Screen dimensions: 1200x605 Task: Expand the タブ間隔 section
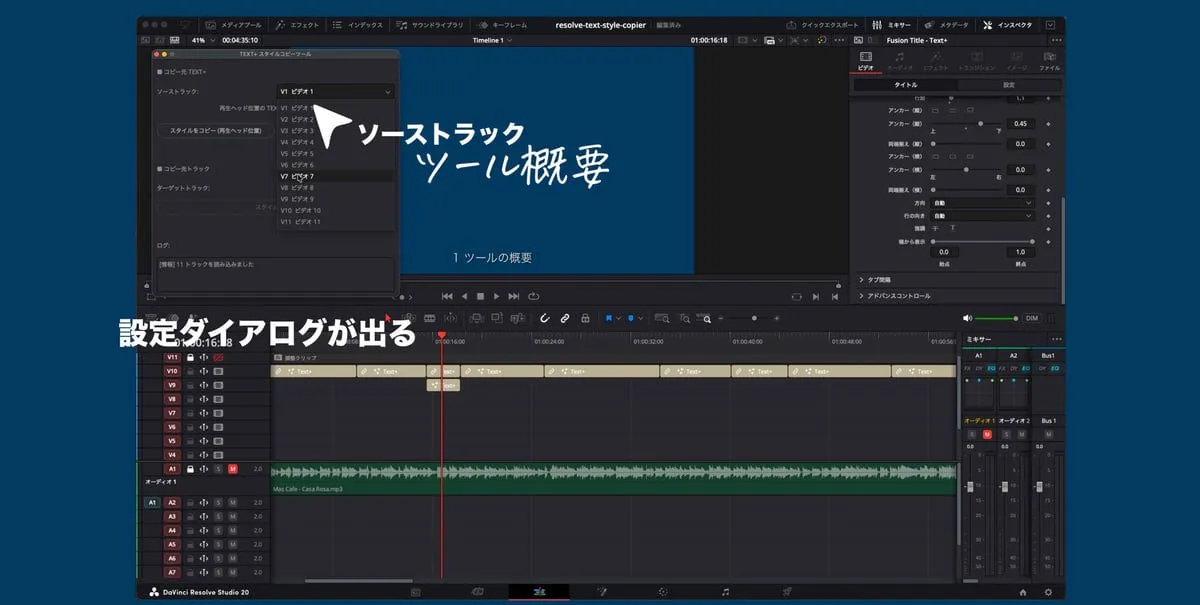pyautogui.click(x=877, y=280)
